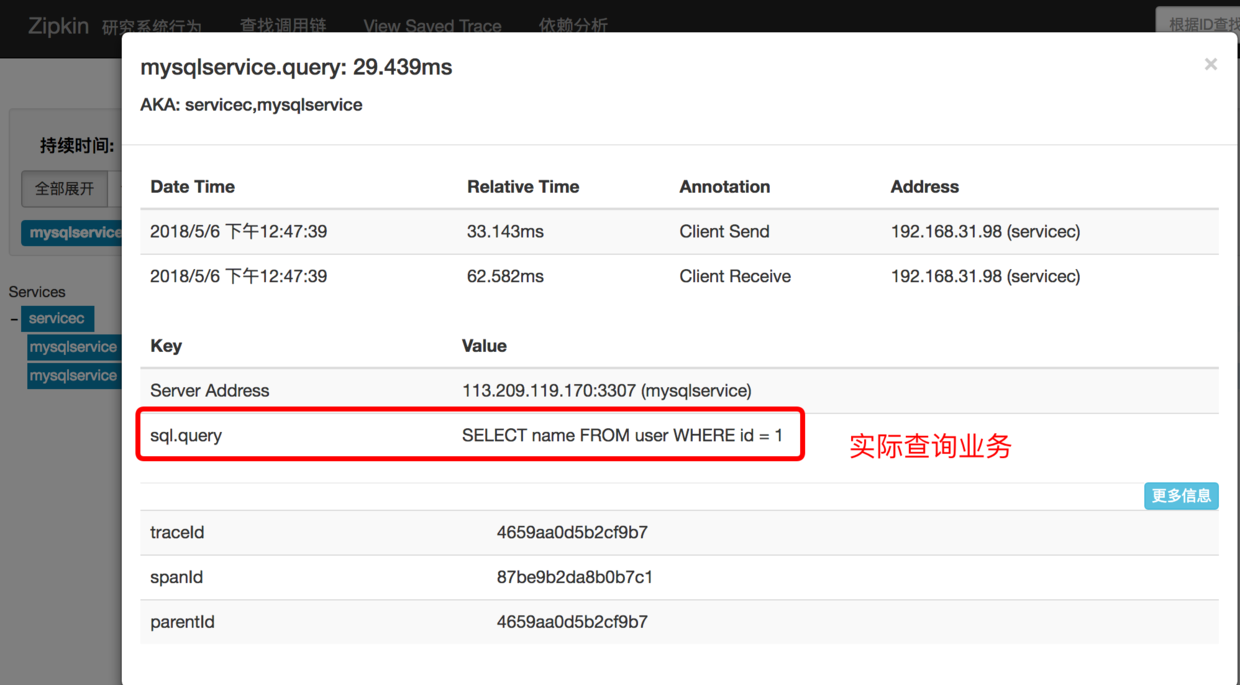1240x685 pixels.
Task: Click the Client Send annotation row
Action: coord(679,232)
